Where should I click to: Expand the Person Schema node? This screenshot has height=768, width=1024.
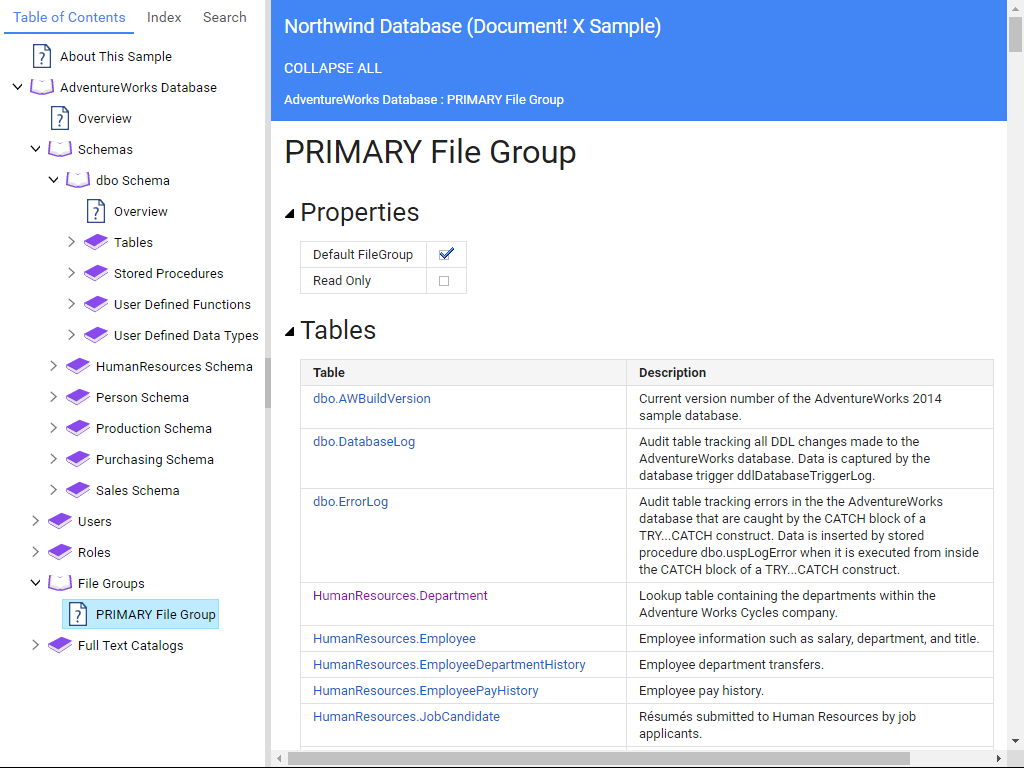pyautogui.click(x=54, y=397)
